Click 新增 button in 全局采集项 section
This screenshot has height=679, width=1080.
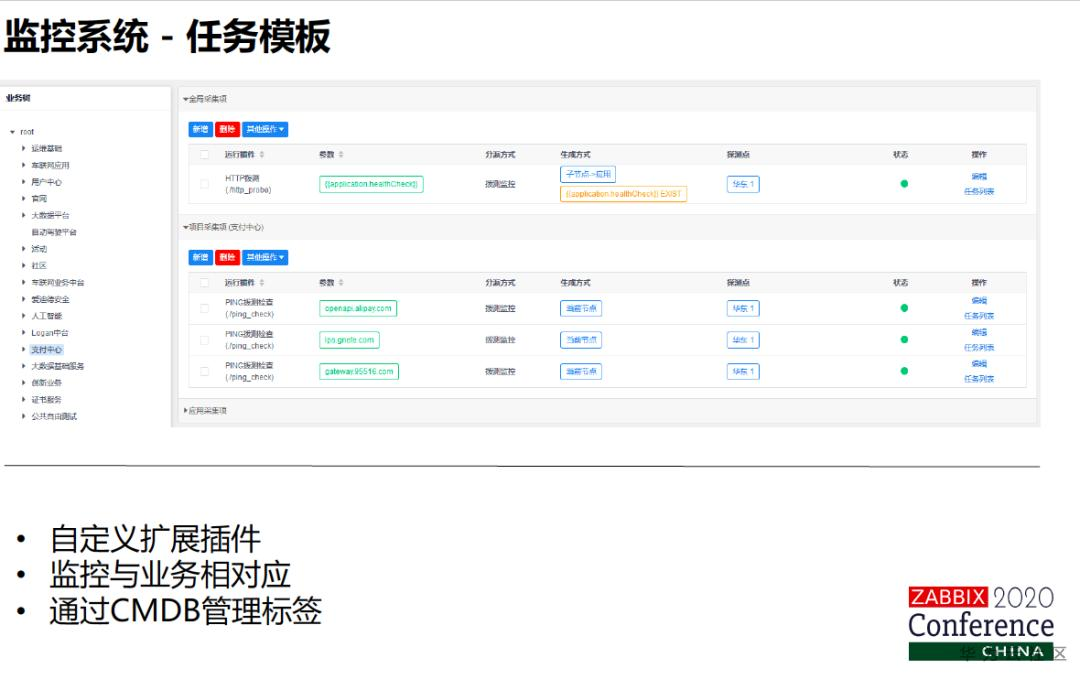(200, 129)
